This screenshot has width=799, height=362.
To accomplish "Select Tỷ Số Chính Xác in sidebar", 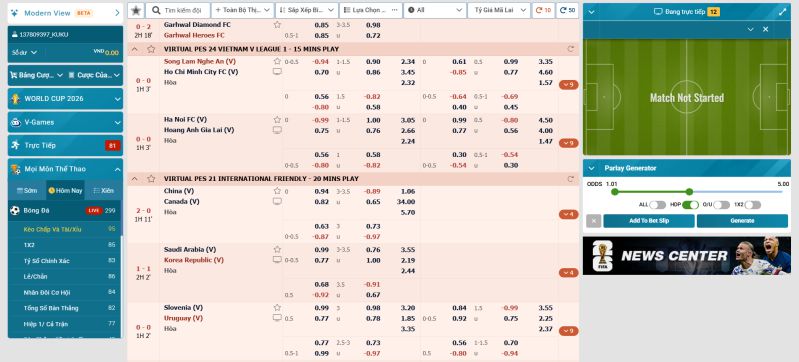I will [65, 261].
